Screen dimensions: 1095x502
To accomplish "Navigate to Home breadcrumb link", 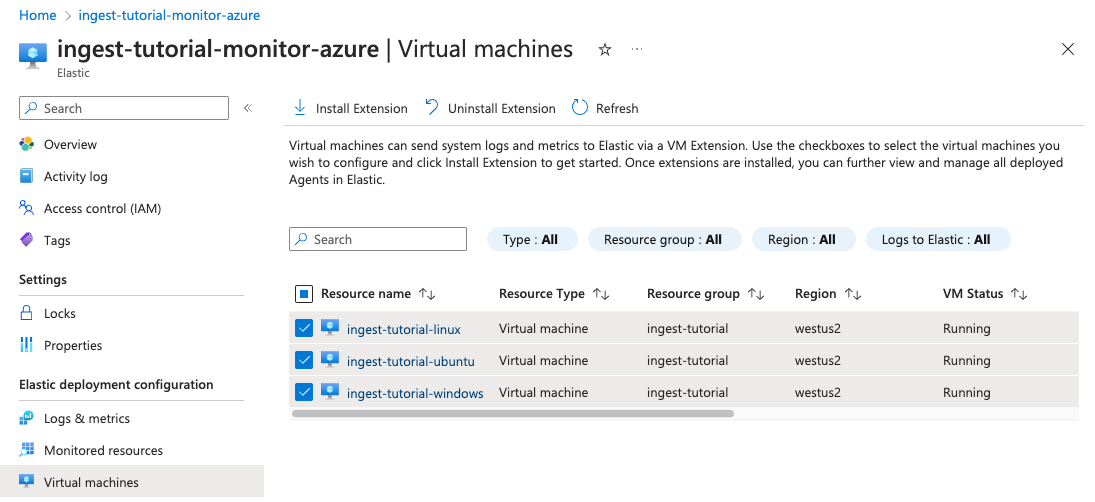I will pos(38,16).
